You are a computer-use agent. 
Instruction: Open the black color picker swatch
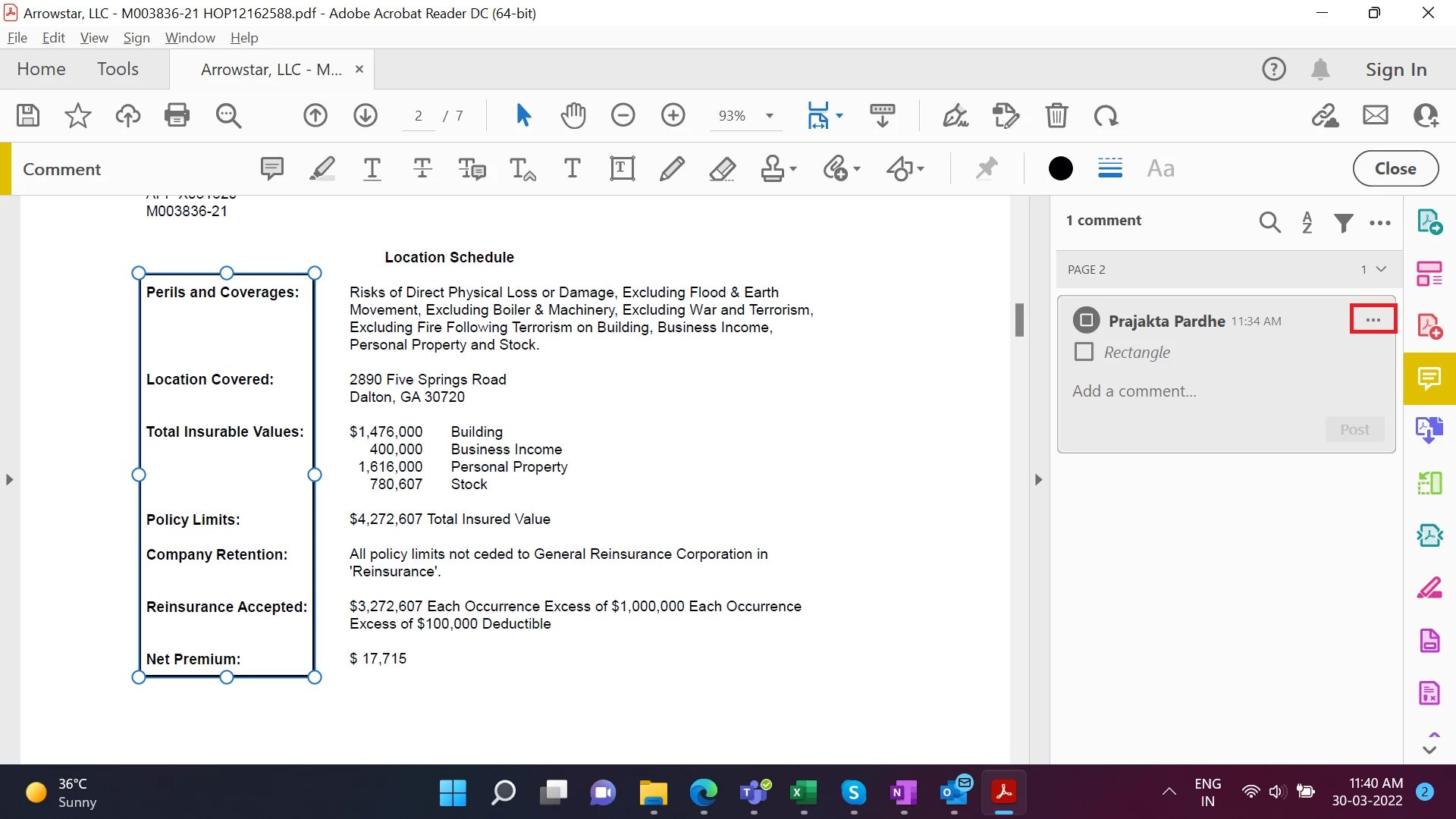click(x=1060, y=168)
